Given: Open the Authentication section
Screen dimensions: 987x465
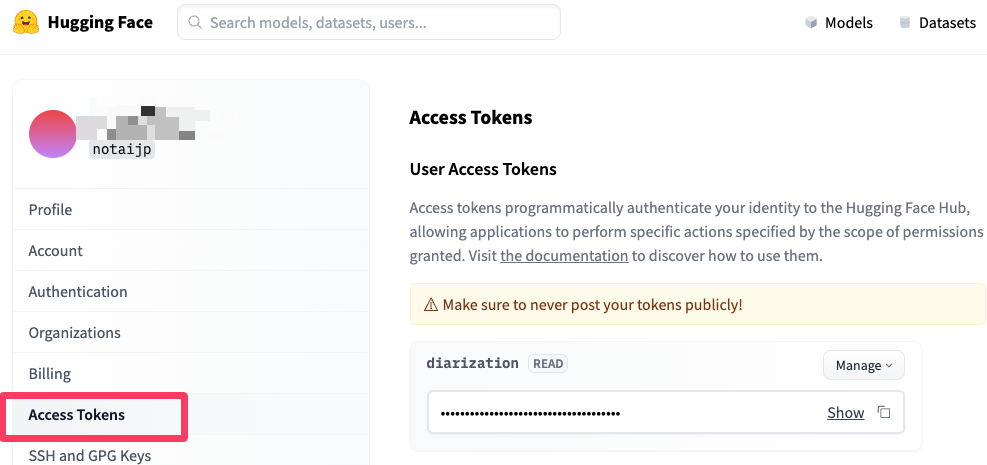Looking at the screenshot, I should (78, 292).
